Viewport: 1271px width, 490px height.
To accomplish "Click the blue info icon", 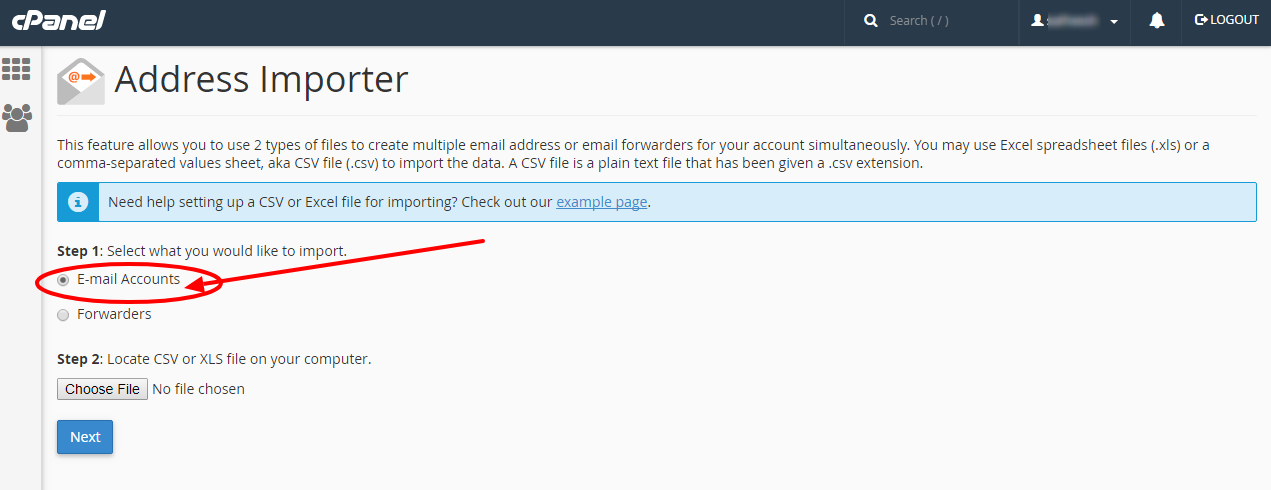I will pyautogui.click(x=78, y=202).
